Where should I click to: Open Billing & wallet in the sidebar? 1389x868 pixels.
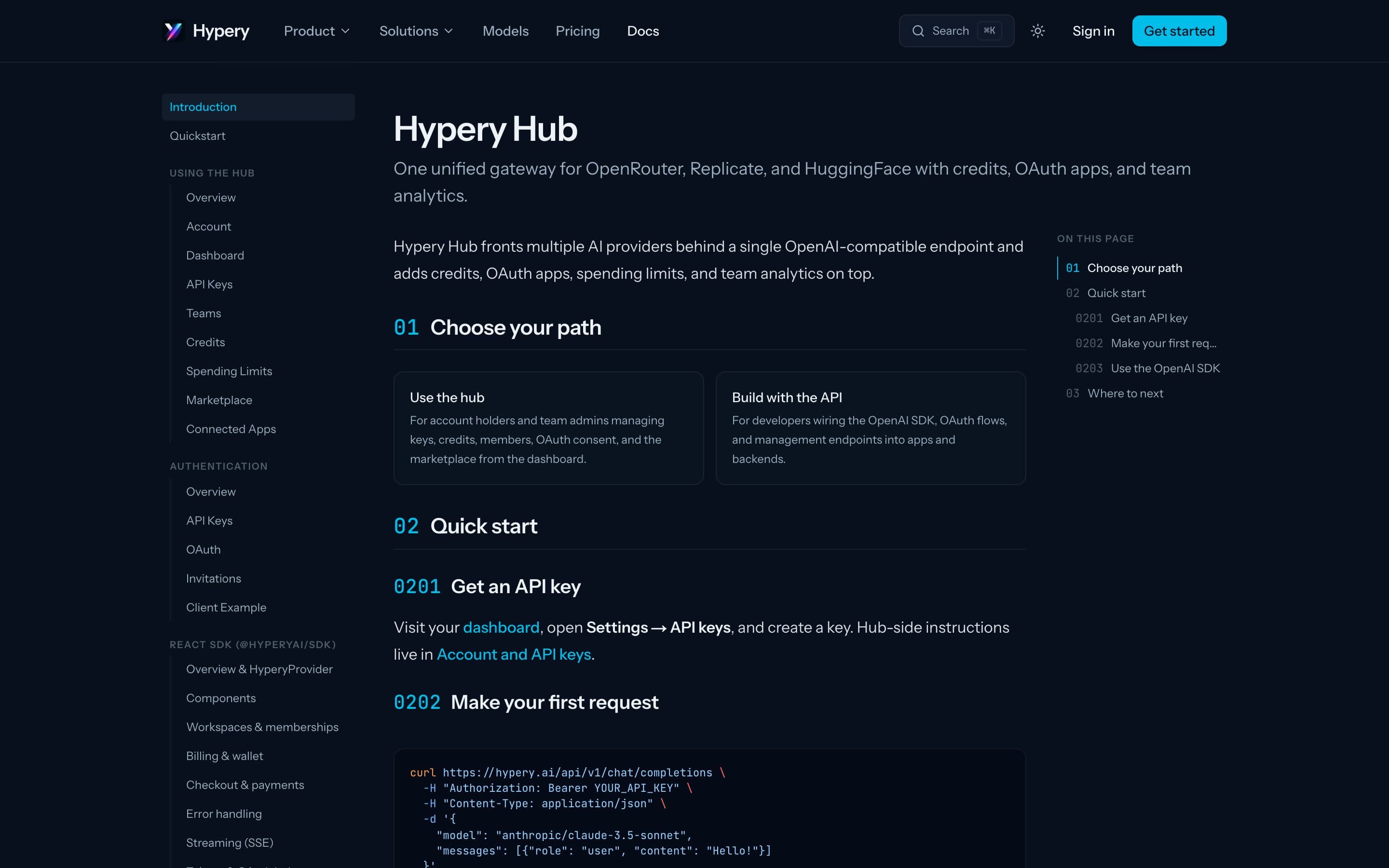[224, 756]
